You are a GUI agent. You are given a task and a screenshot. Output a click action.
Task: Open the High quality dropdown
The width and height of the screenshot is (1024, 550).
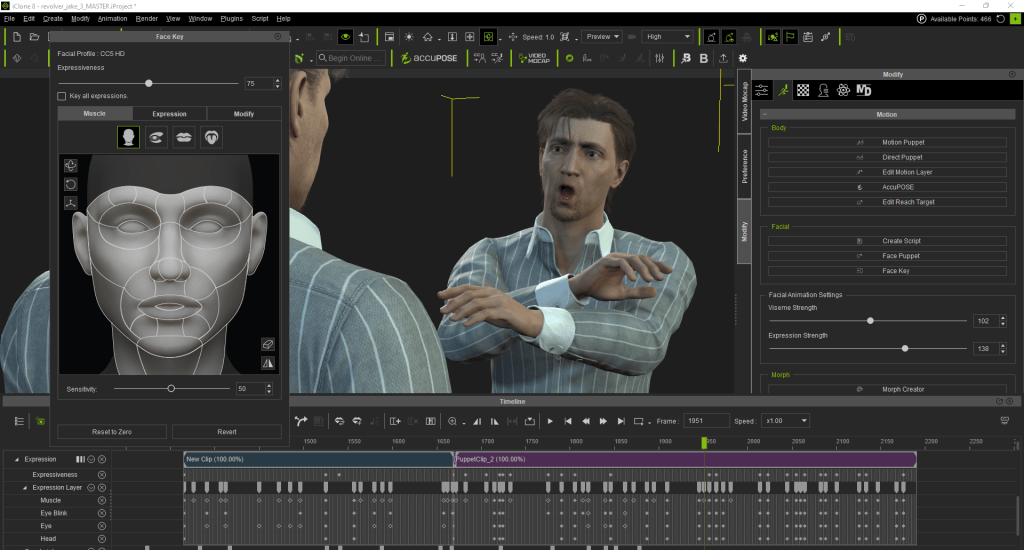(x=667, y=37)
